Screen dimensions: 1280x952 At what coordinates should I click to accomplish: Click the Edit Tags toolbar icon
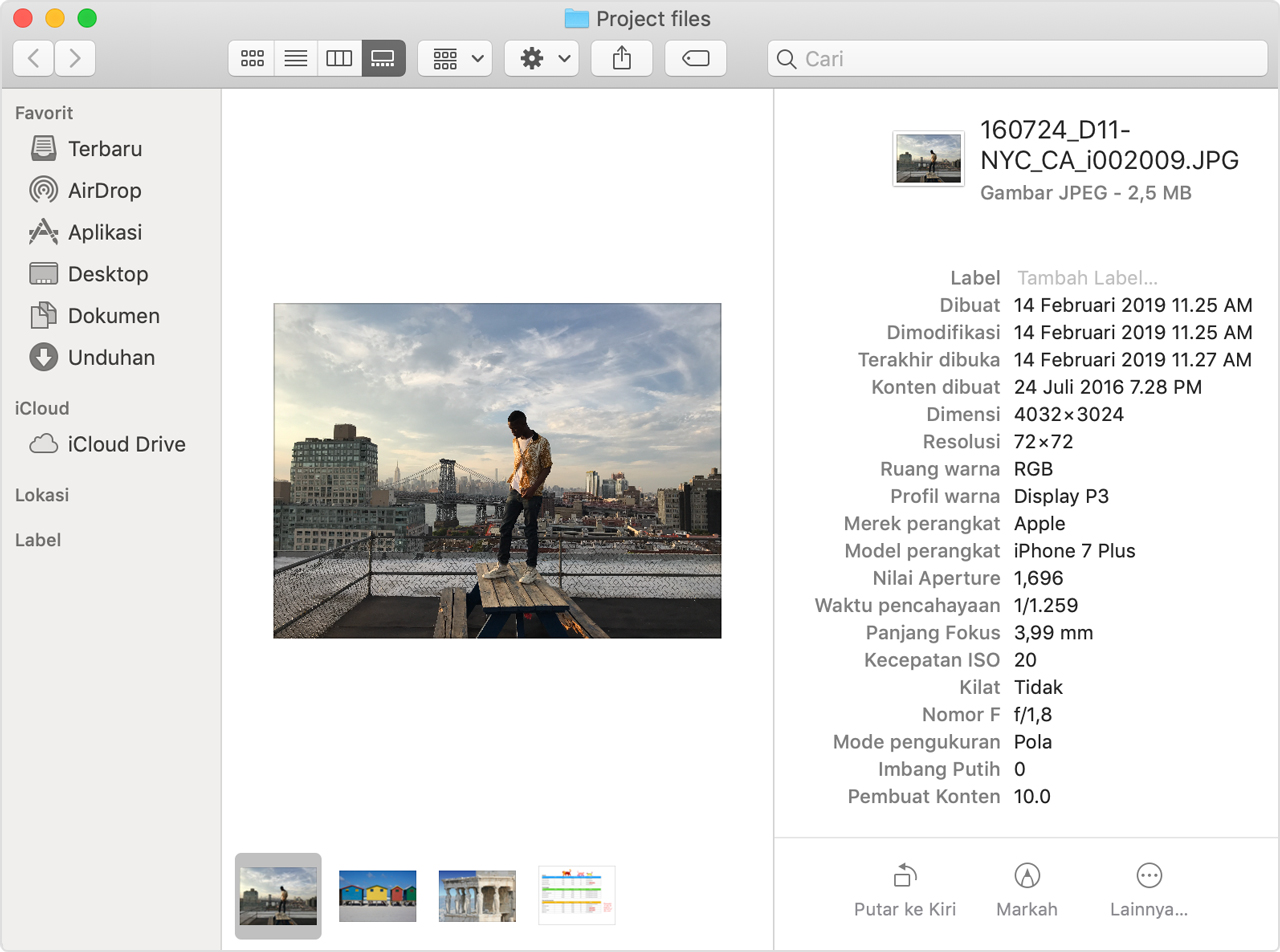[695, 59]
